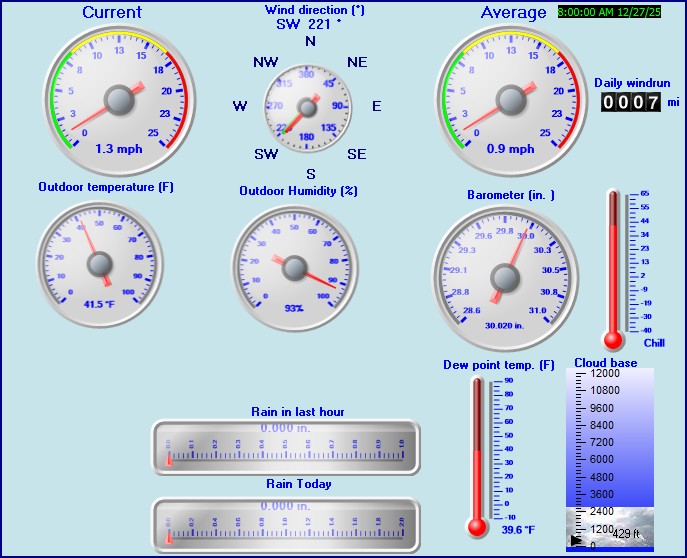Click the '429 ft' cloud base value
Viewport: 687px width, 558px height.
[x=627, y=533]
